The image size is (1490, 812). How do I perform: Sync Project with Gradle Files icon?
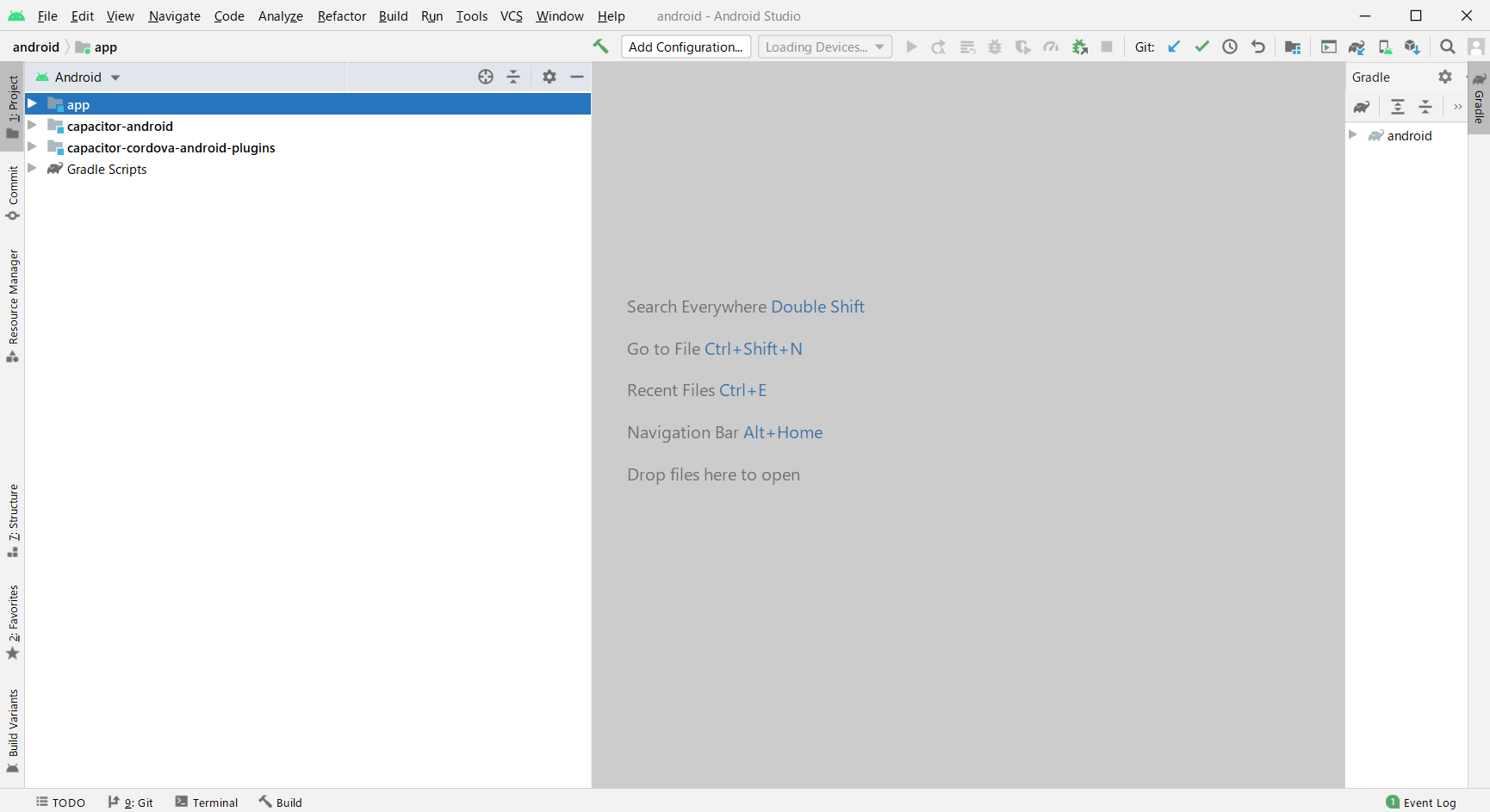coord(1357,46)
